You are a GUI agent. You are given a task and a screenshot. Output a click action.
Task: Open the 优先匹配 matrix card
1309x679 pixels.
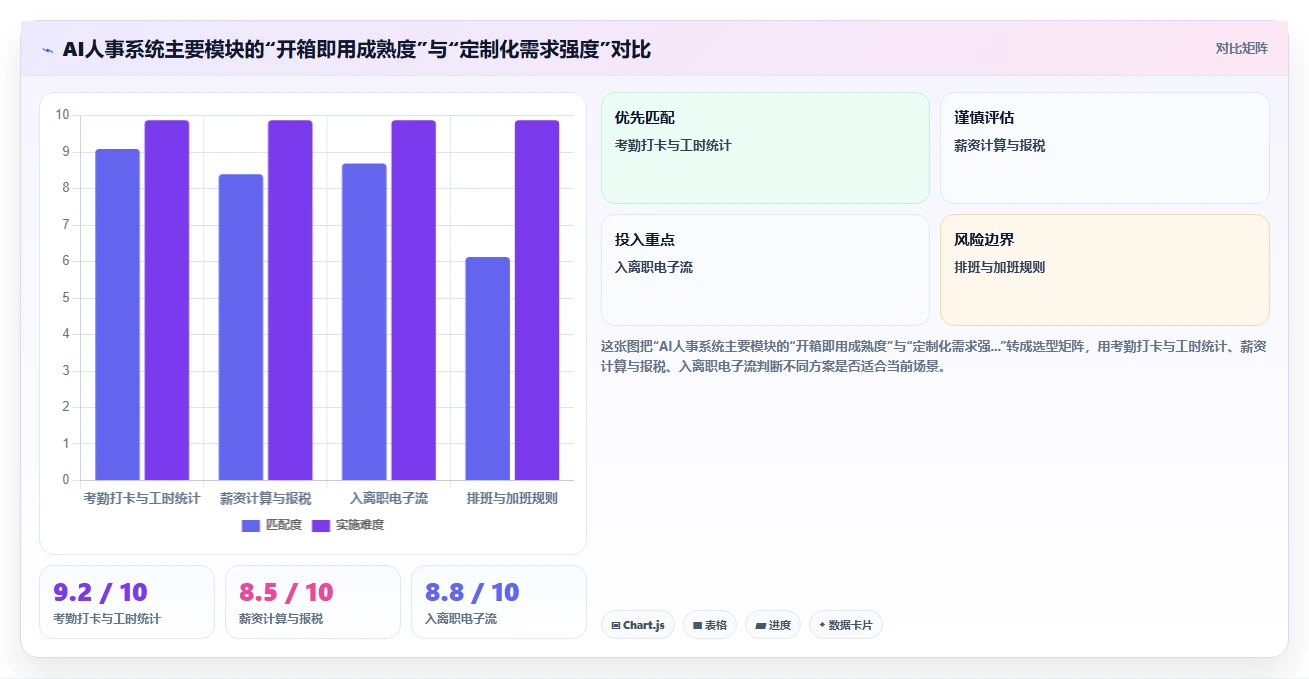point(765,148)
